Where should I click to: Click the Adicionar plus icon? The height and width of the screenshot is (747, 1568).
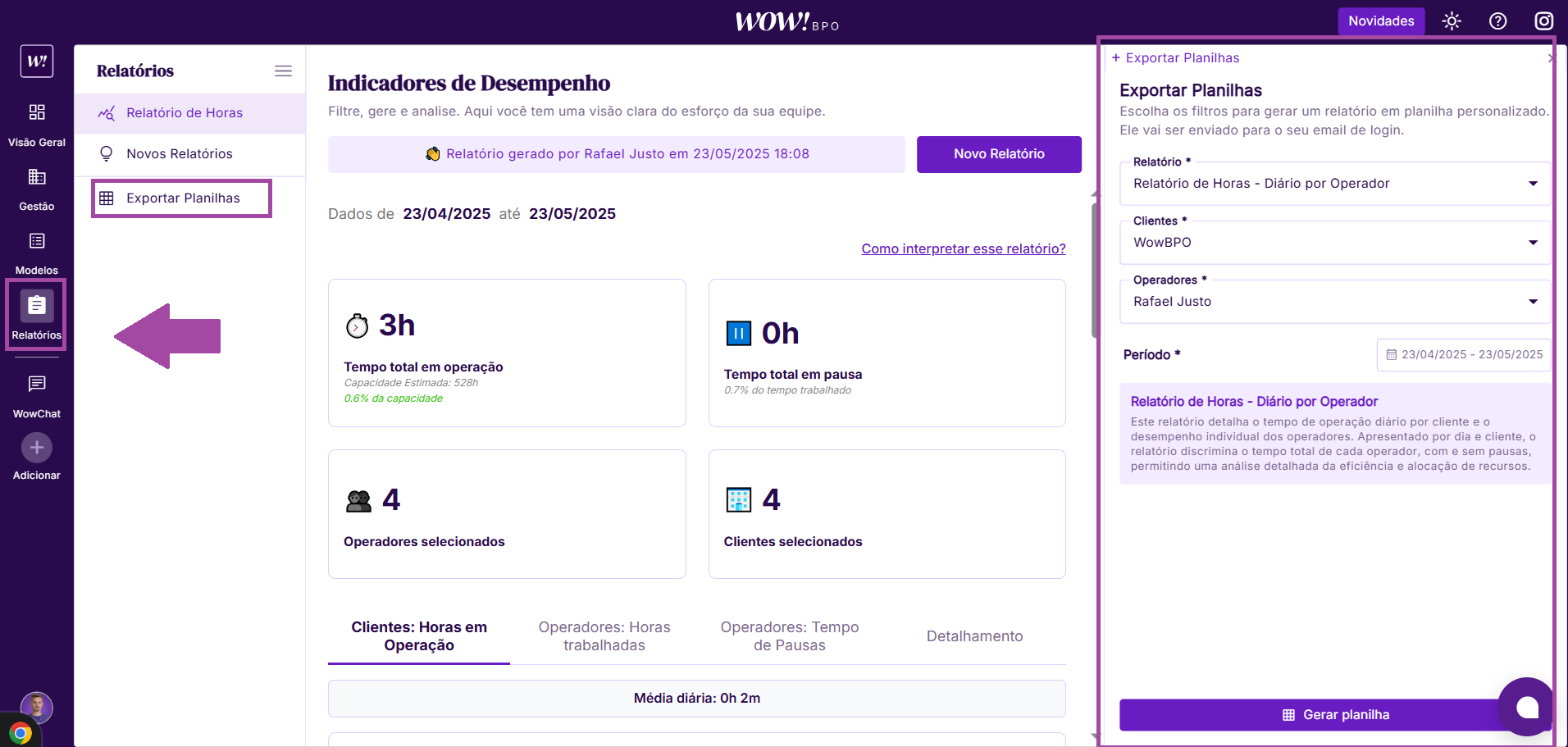coord(37,448)
